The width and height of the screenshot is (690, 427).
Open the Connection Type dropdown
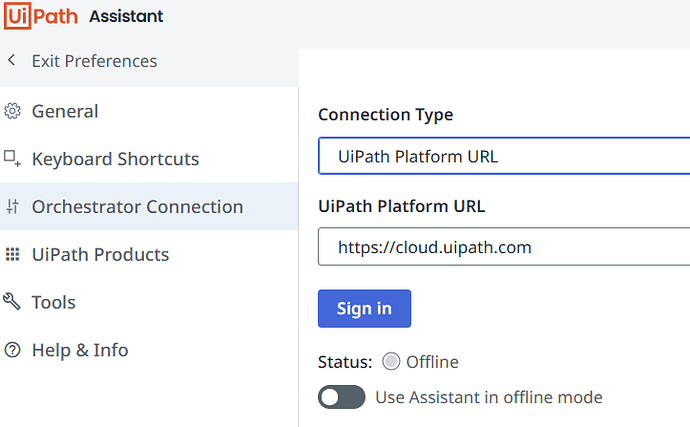[x=504, y=156]
